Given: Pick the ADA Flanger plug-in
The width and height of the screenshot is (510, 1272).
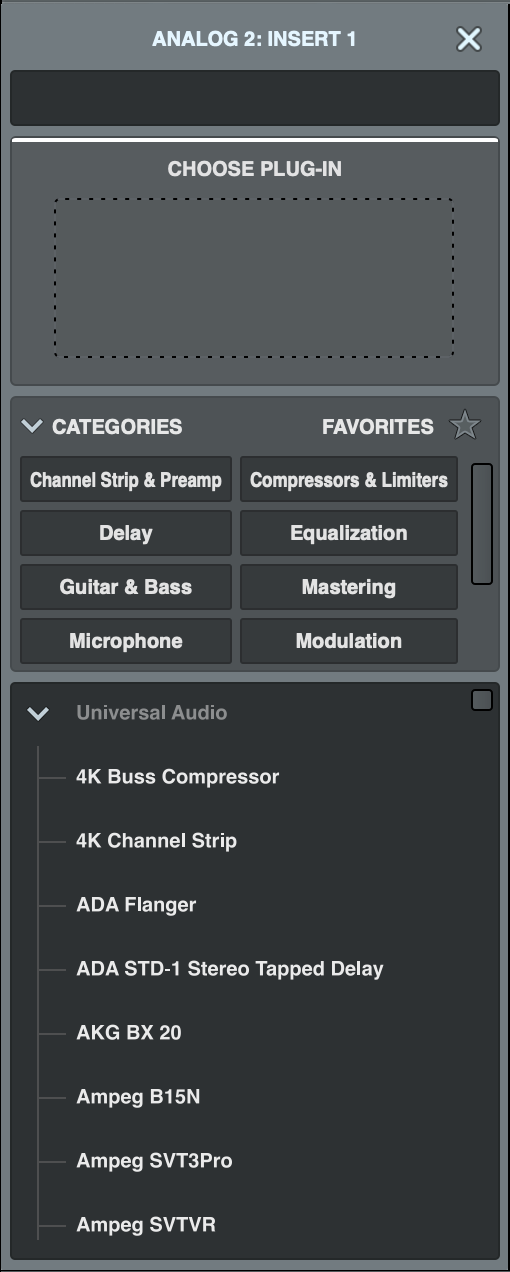Looking at the screenshot, I should point(136,905).
